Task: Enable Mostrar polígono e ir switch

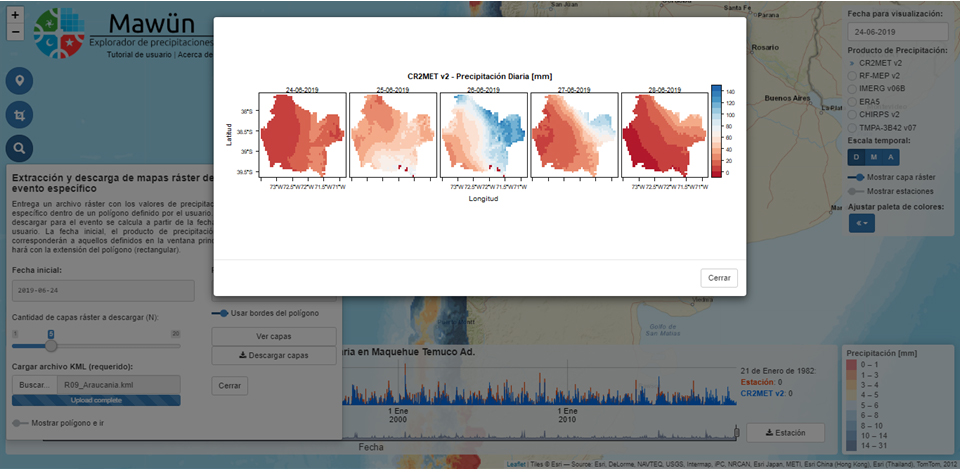Action: point(20,423)
